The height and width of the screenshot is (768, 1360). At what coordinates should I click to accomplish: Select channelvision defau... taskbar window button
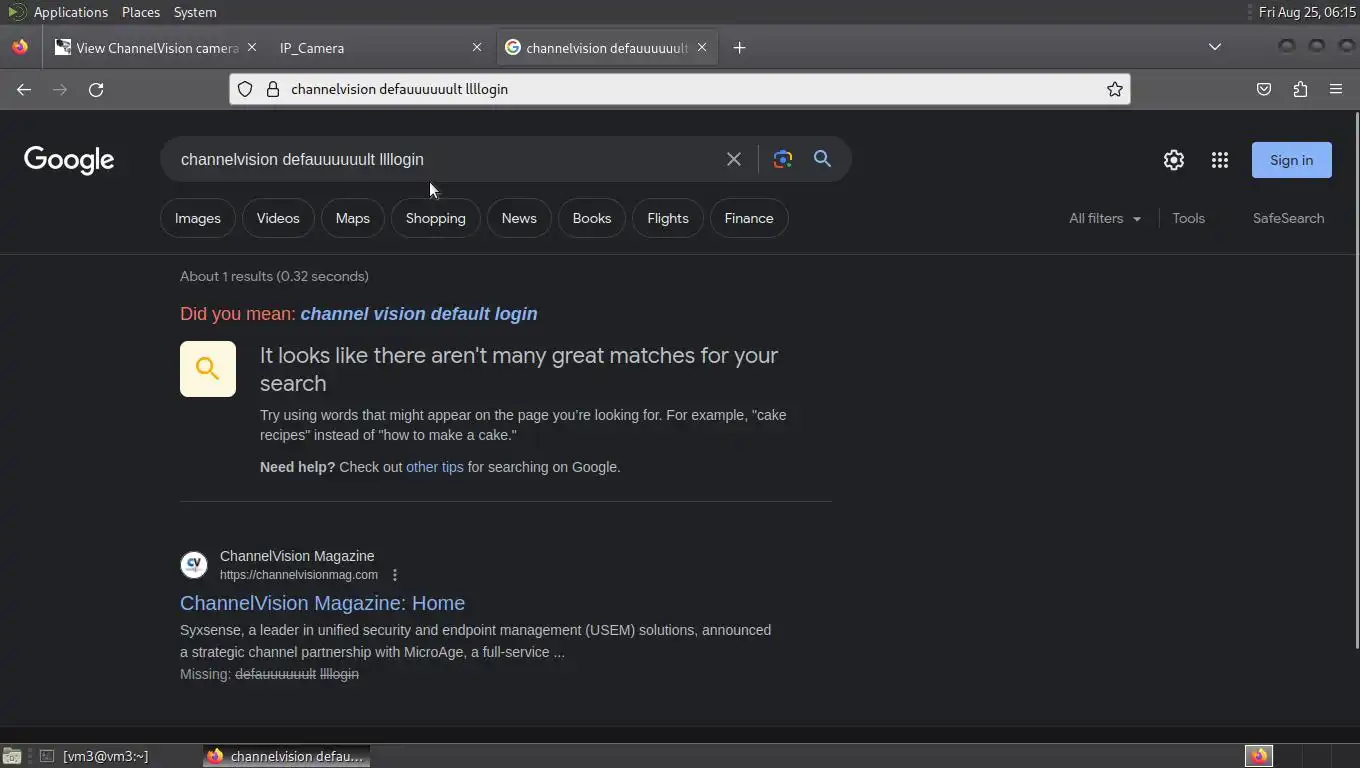(287, 756)
